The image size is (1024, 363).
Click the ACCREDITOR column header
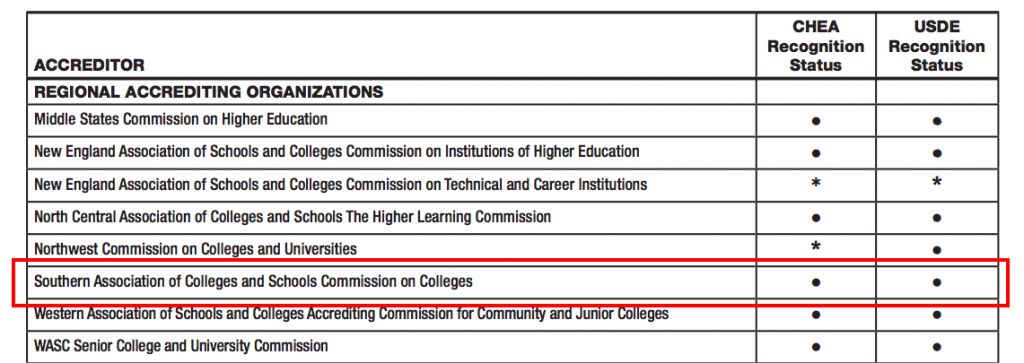(89, 65)
